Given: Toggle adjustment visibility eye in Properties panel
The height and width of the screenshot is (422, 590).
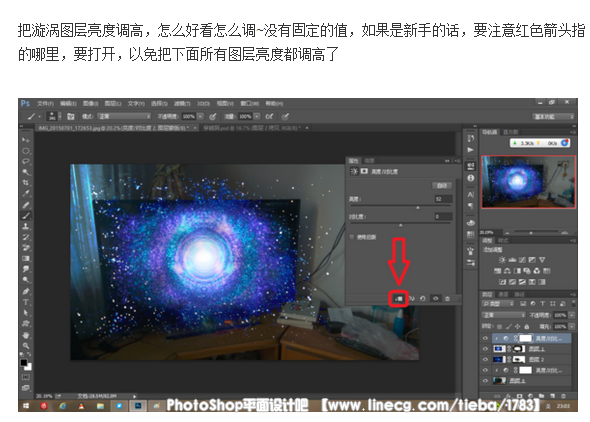Looking at the screenshot, I should point(435,299).
